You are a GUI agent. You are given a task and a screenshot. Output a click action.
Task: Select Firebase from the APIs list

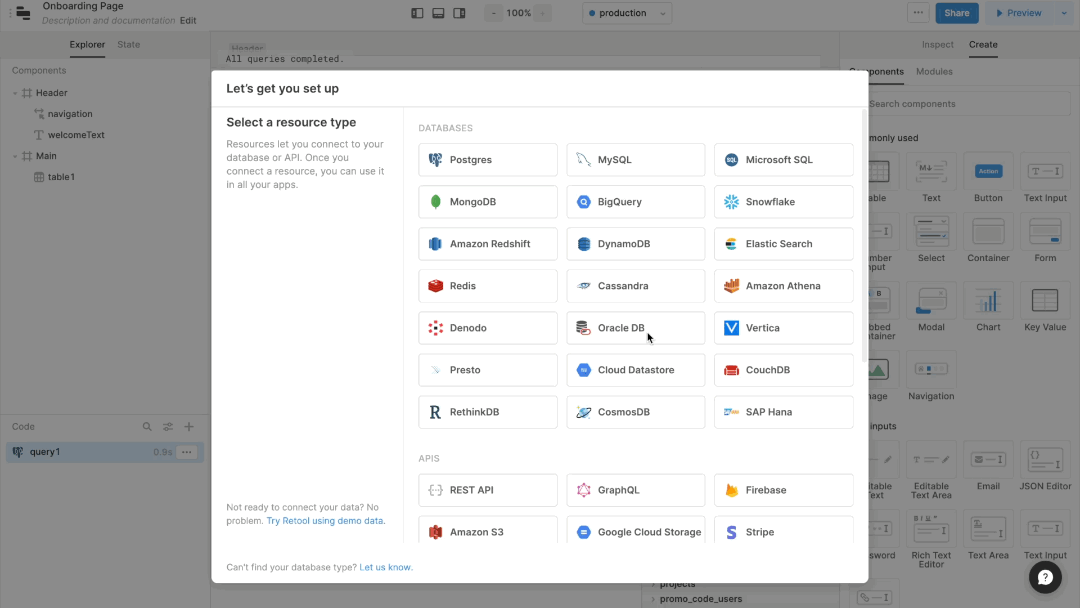pos(783,490)
